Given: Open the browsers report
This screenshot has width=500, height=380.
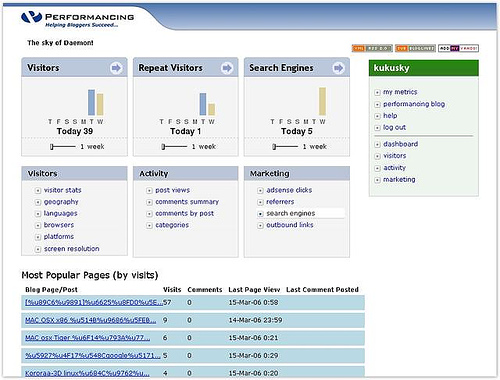Looking at the screenshot, I should pos(59,225).
